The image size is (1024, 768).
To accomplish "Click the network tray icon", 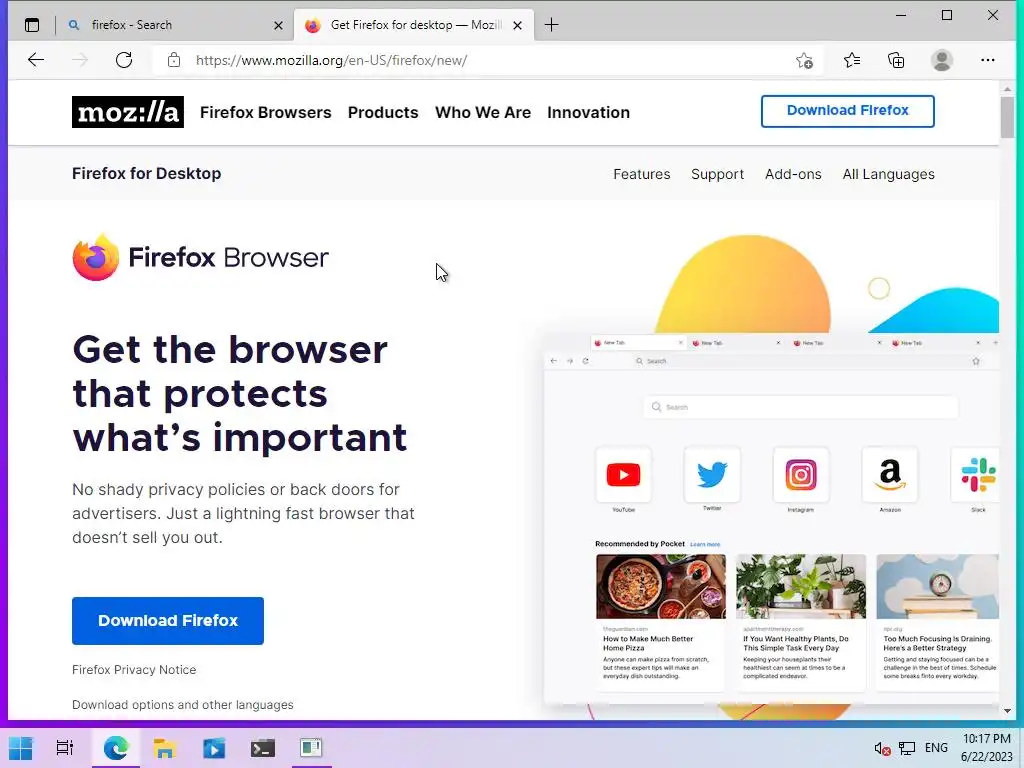I will coord(906,748).
